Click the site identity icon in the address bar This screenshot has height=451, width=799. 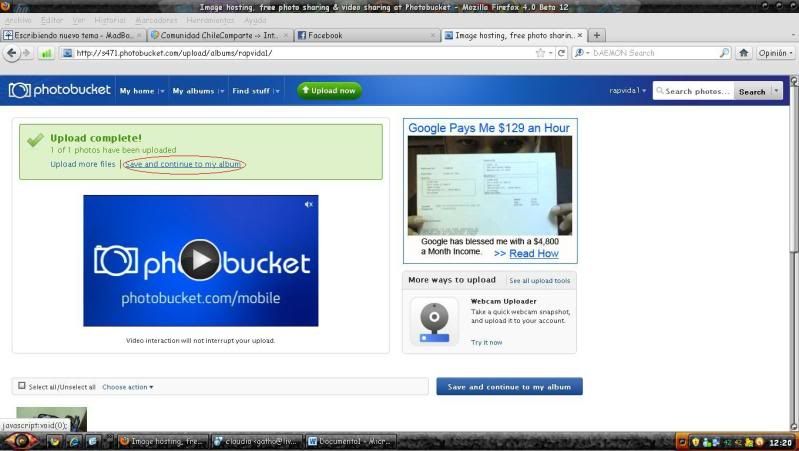[x=67, y=53]
